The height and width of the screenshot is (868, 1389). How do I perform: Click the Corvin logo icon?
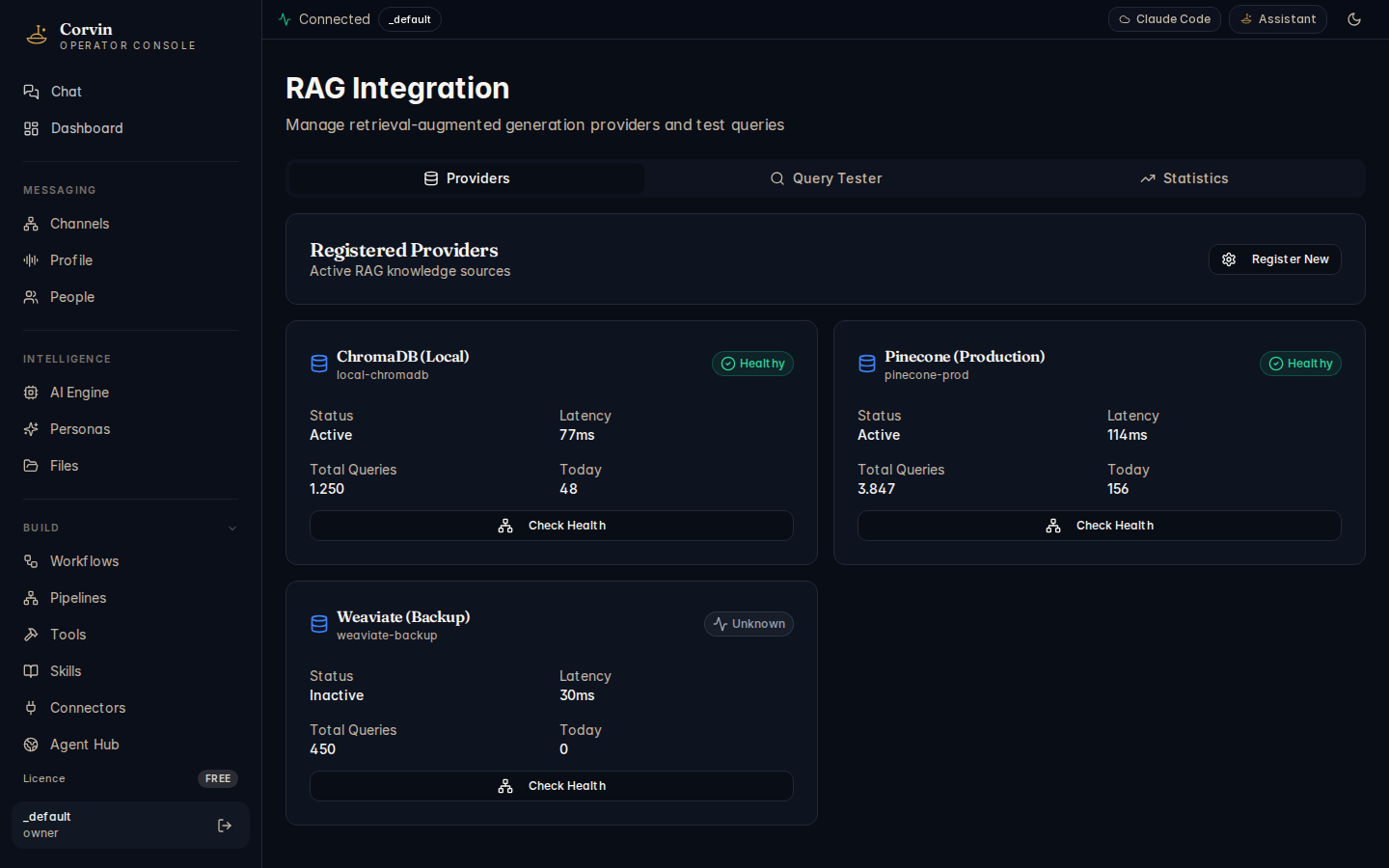click(x=37, y=36)
